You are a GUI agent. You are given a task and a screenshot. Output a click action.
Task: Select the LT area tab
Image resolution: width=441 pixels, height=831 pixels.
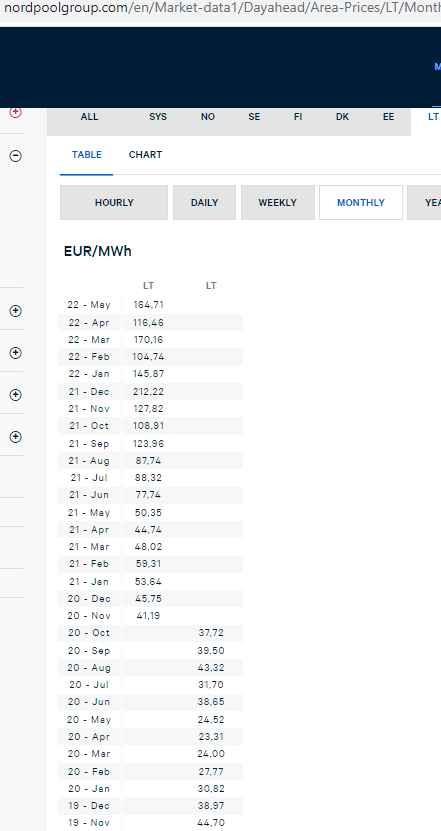click(434, 117)
